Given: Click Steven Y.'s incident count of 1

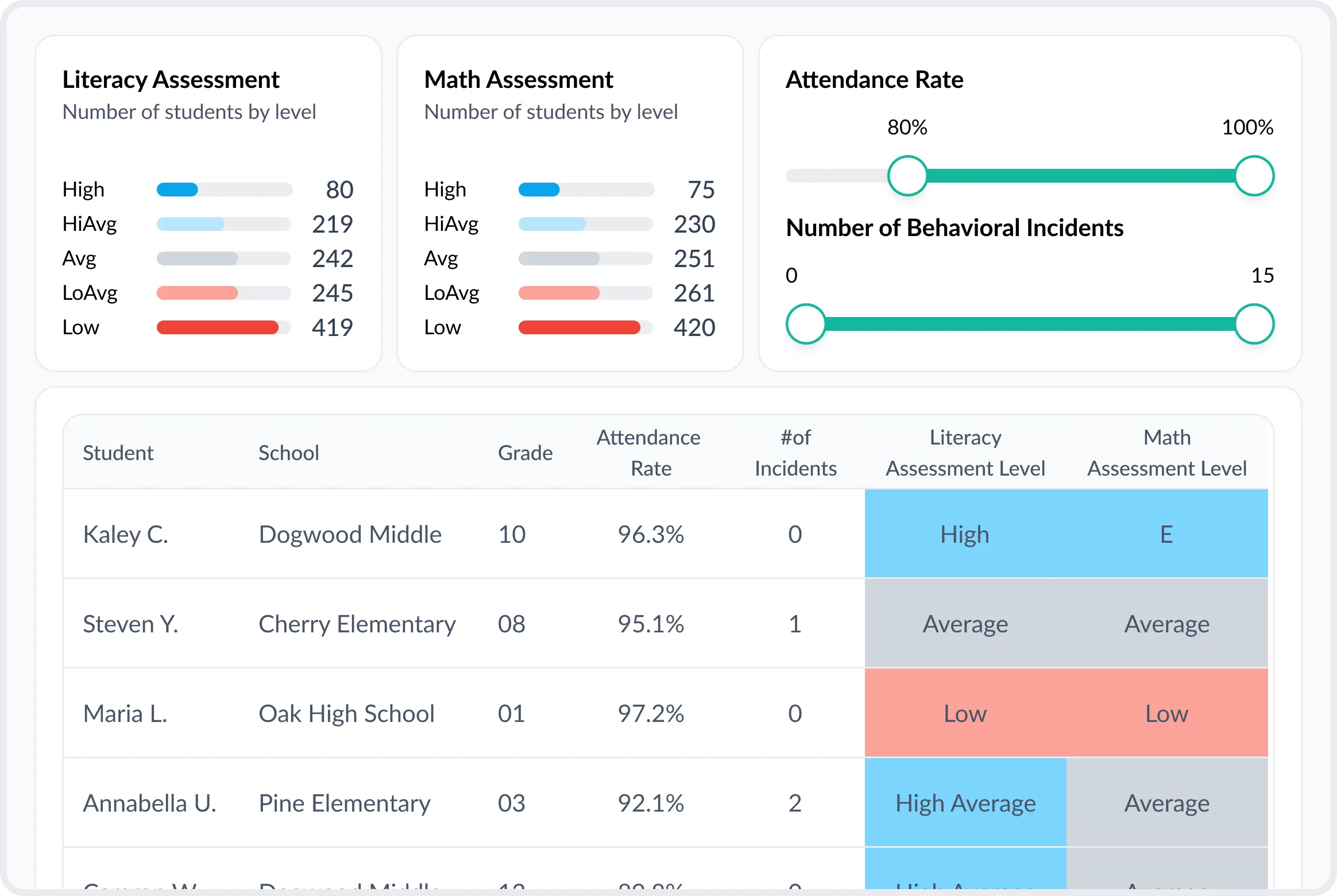Looking at the screenshot, I should 795,624.
